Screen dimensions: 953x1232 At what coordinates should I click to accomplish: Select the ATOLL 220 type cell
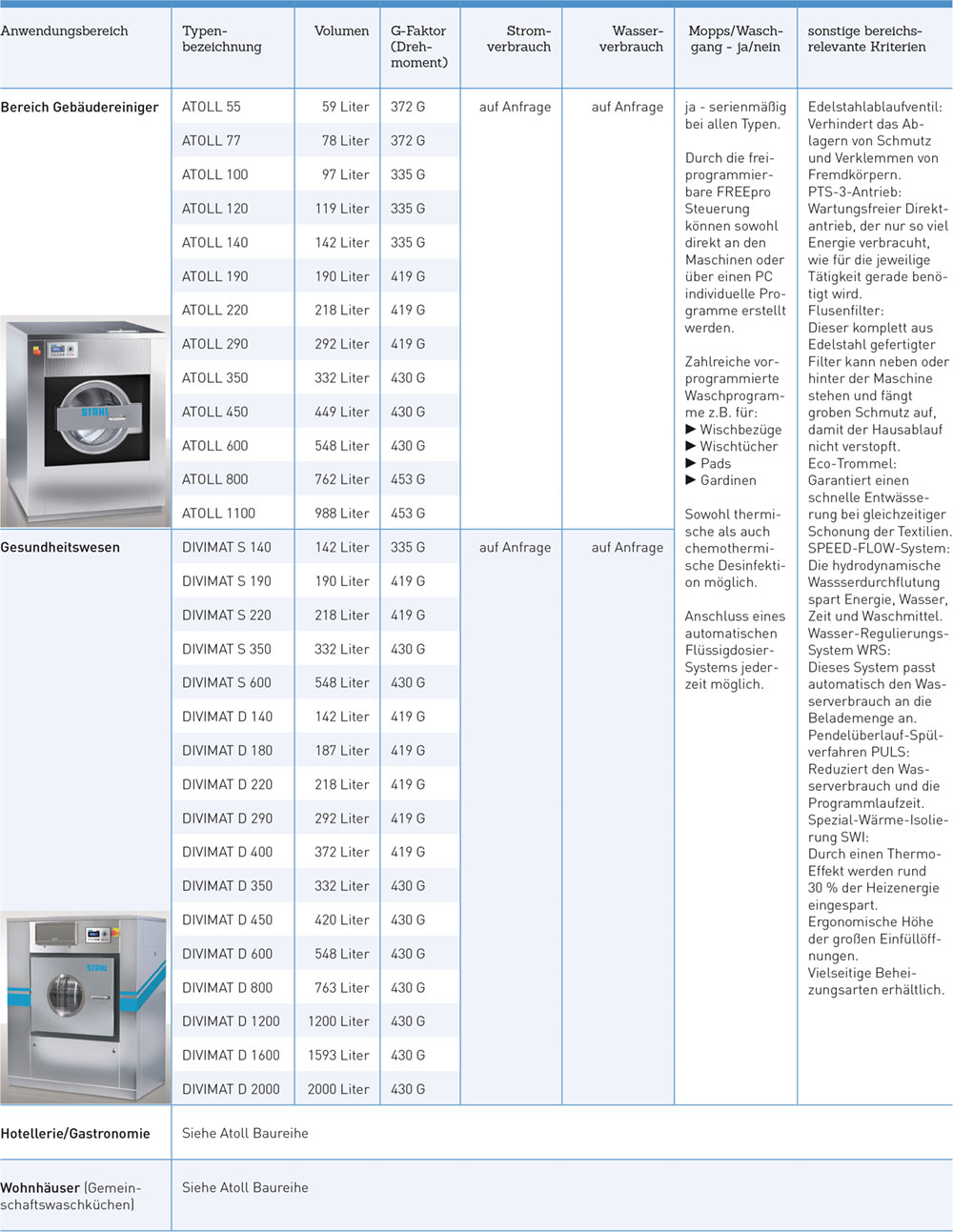click(215, 310)
